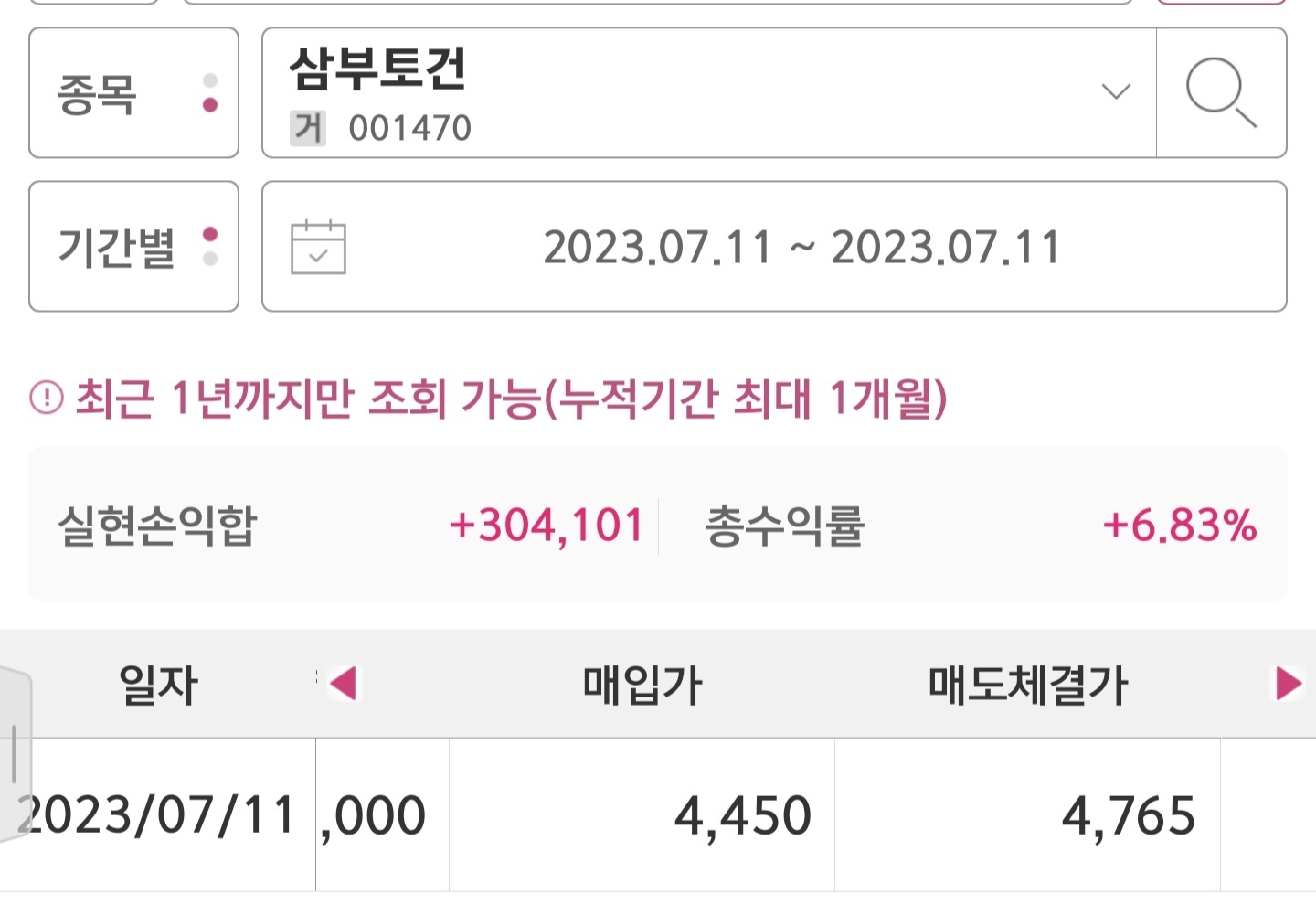This screenshot has width=1316, height=904.
Task: Toggle the 기간별 selector button
Action: point(133,247)
